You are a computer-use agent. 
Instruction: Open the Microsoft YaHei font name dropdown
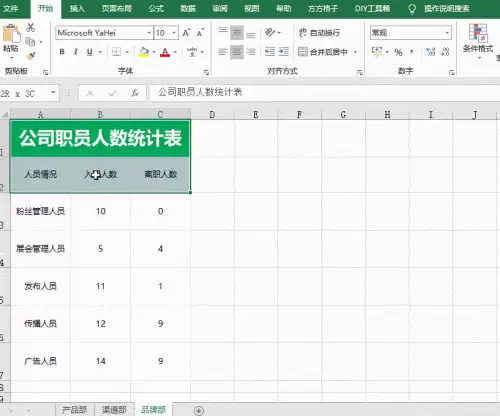click(149, 33)
